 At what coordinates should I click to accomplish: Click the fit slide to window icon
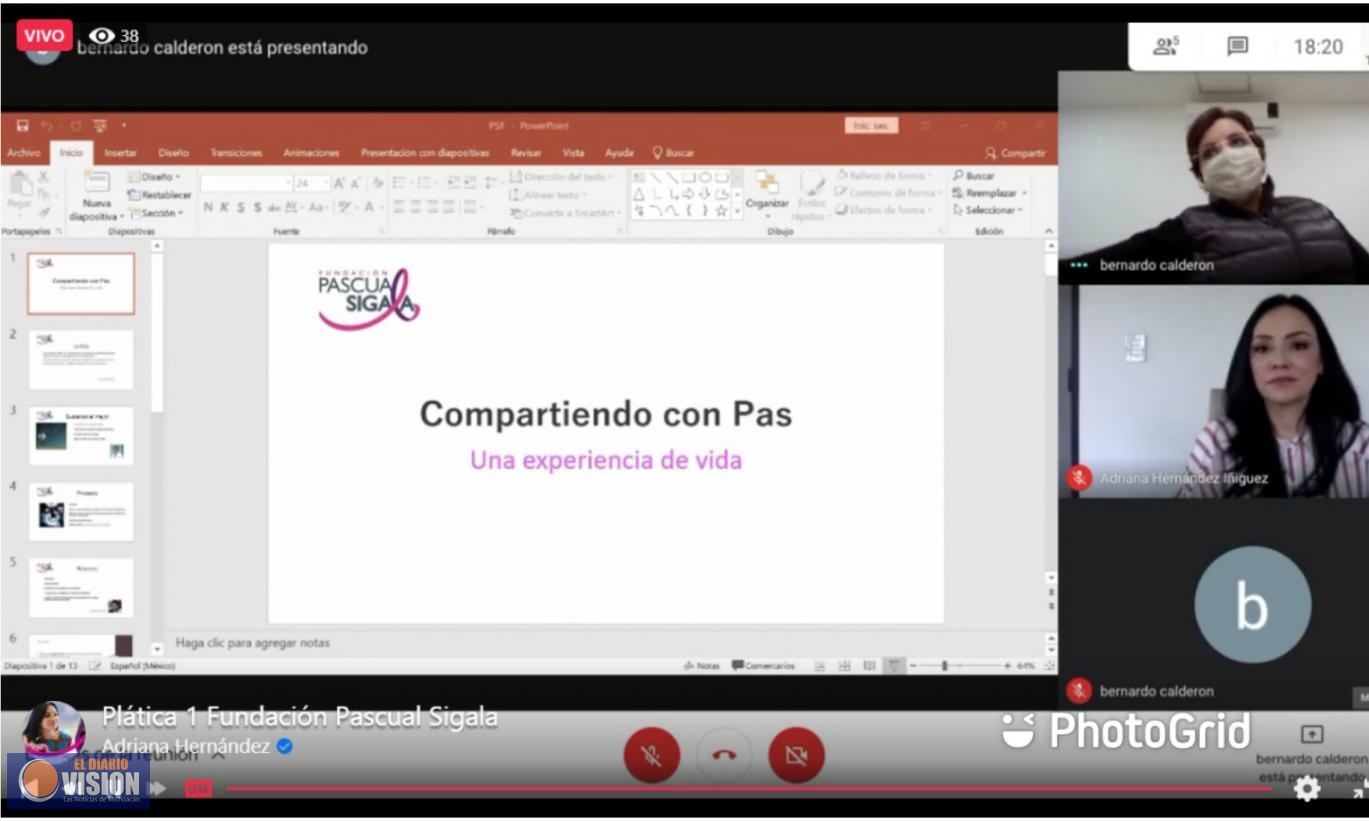[1049, 666]
